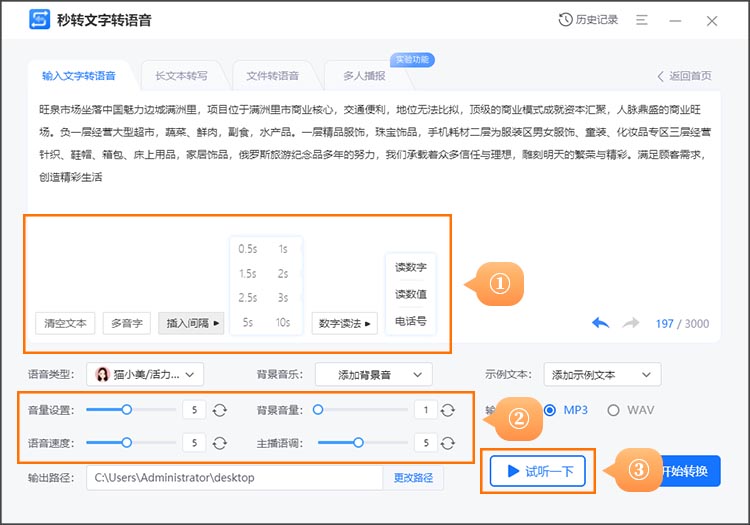
Task: Expand the 数字读法 submenu
Action: click(344, 323)
